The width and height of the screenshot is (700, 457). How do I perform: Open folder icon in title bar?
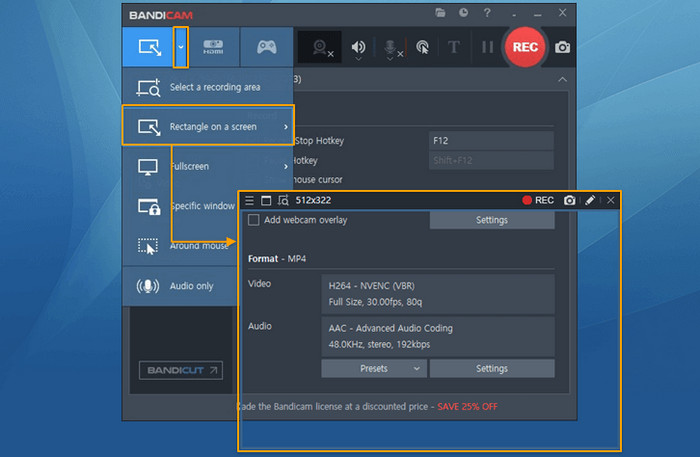click(441, 13)
